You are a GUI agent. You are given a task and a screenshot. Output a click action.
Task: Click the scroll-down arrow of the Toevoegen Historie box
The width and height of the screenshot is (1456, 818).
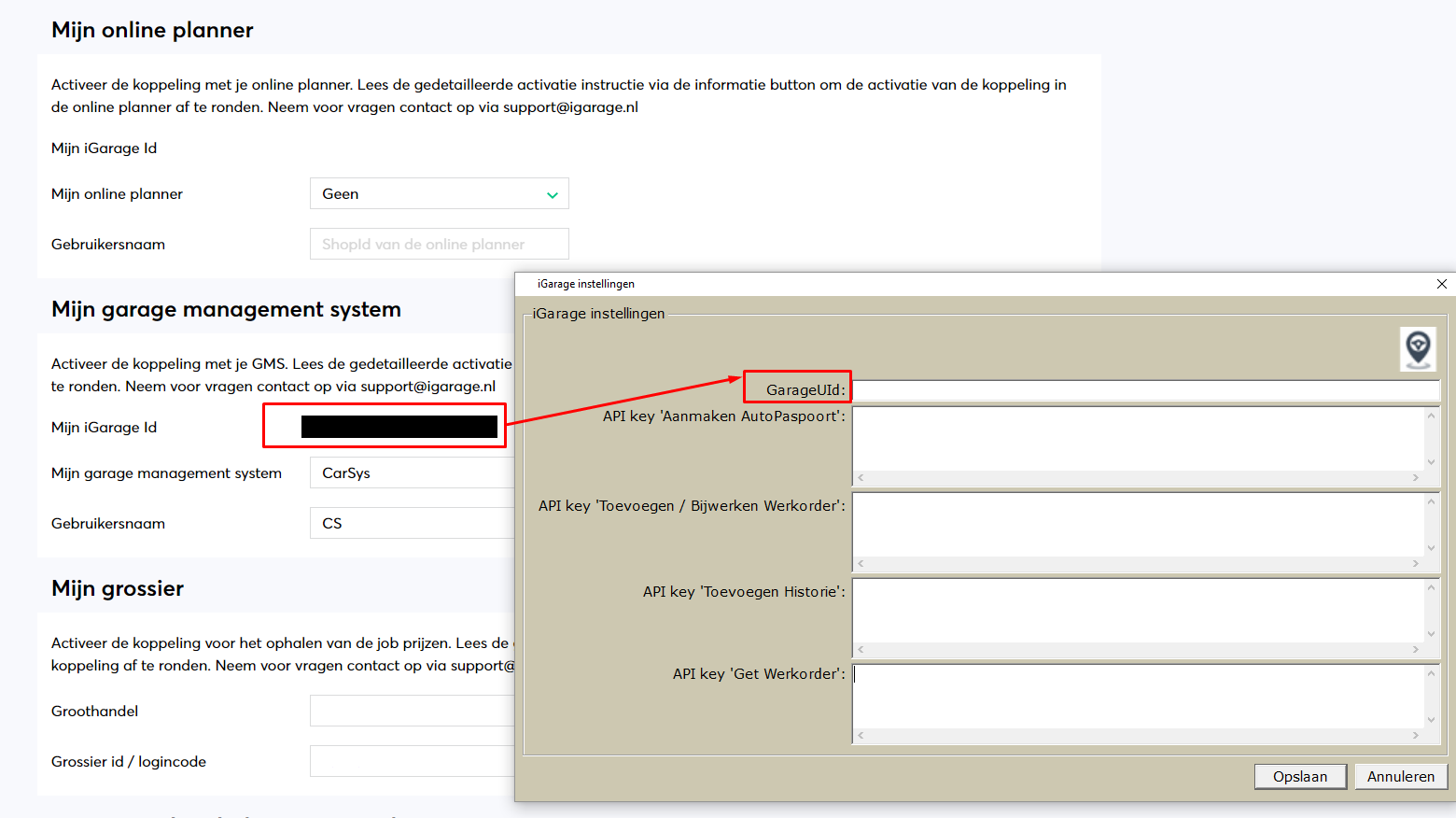click(x=1431, y=634)
